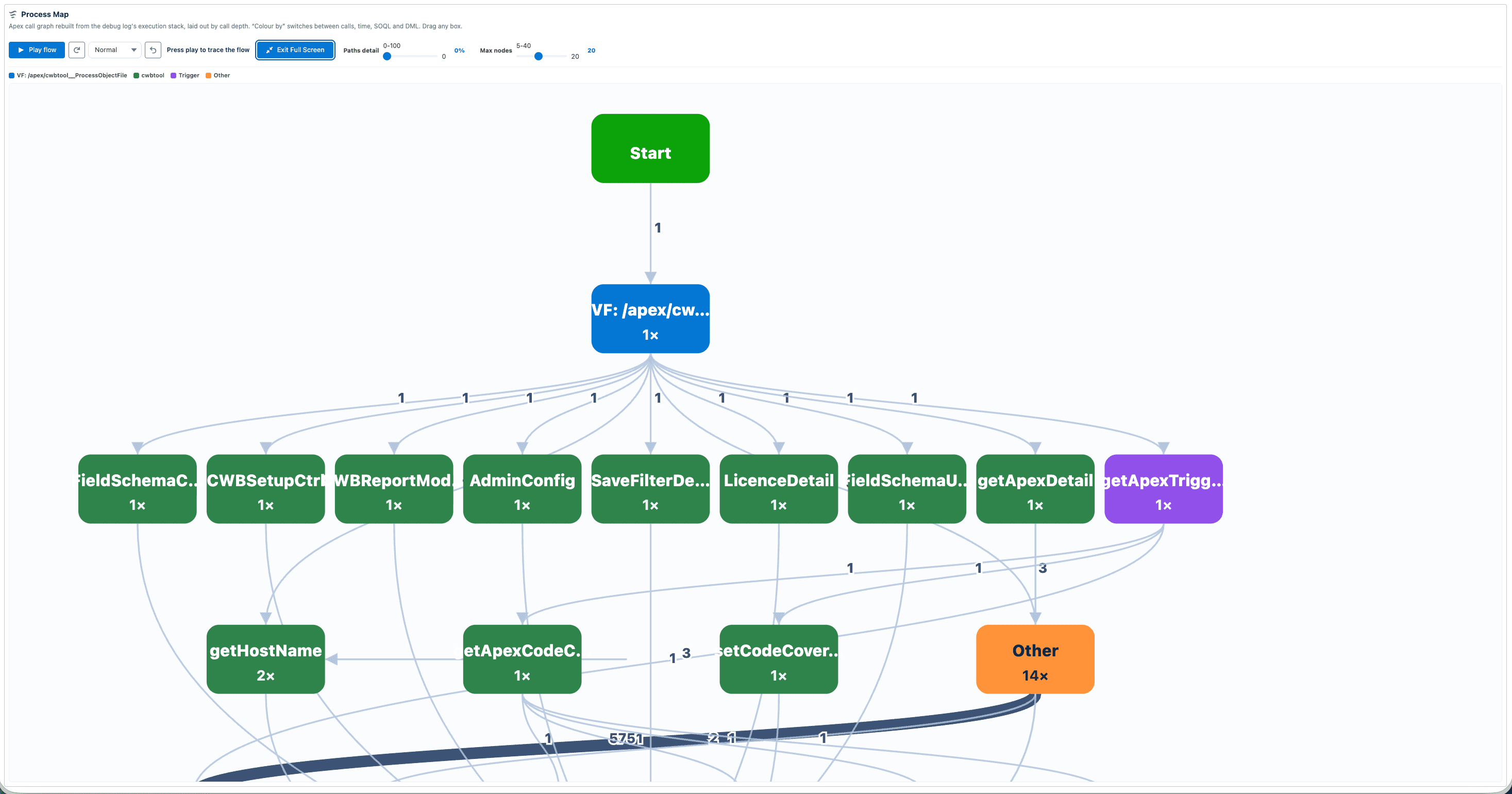1512x794 pixels.
Task: Select the getApexDetail node
Action: pyautogui.click(x=1035, y=489)
